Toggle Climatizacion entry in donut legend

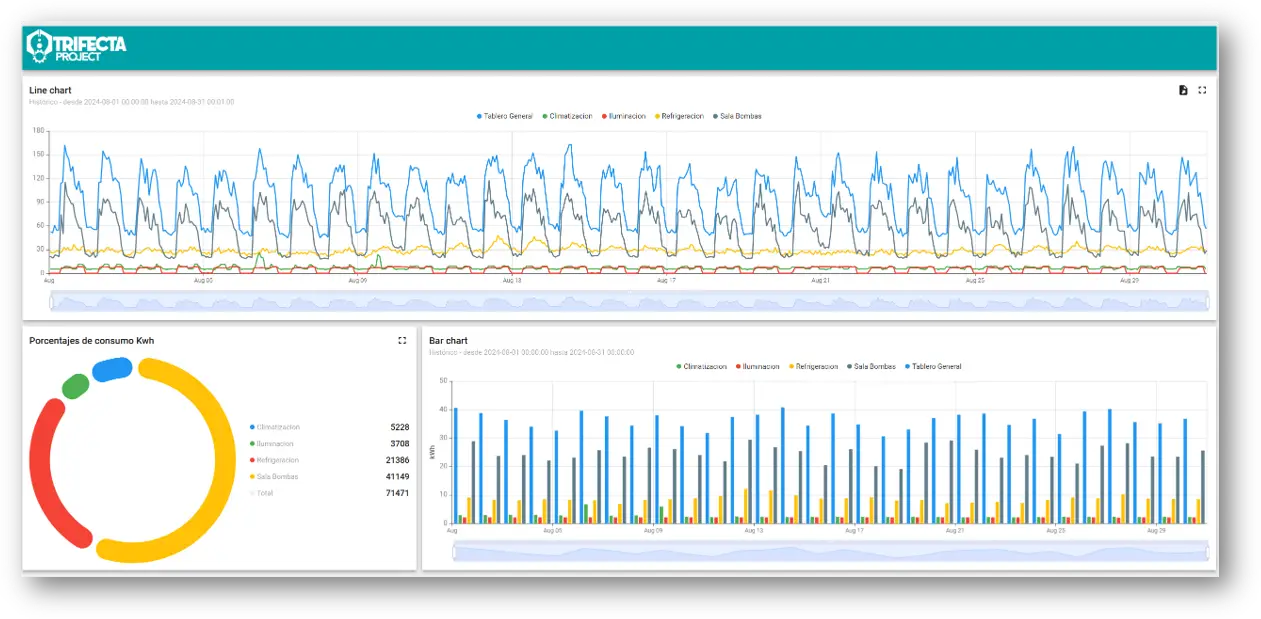[275, 427]
